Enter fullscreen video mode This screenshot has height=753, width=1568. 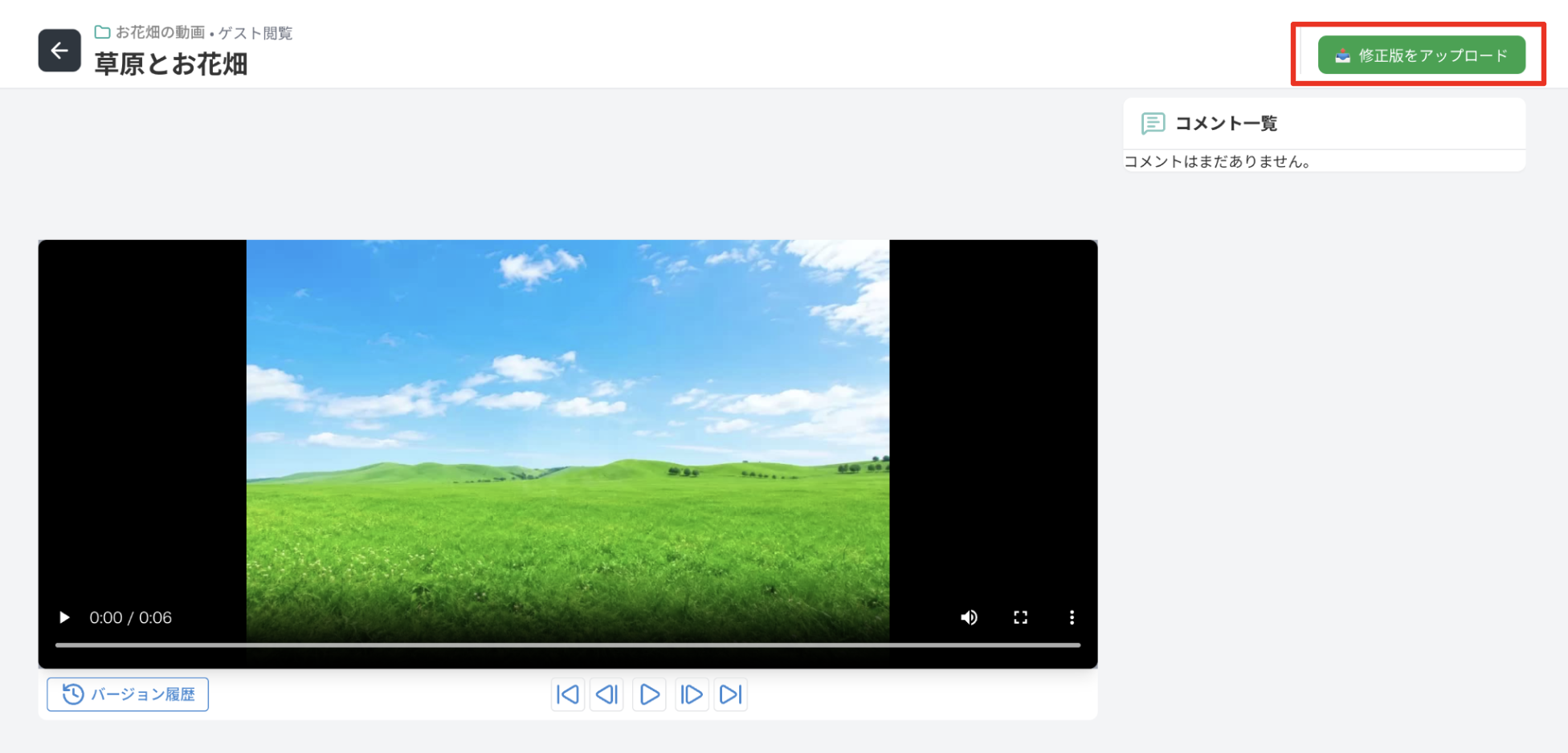[1020, 617]
